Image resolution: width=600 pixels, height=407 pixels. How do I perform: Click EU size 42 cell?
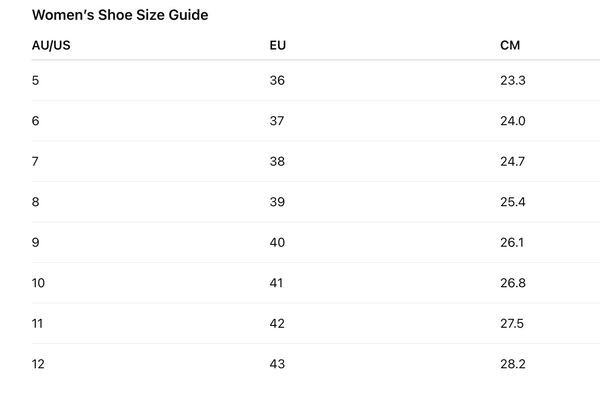pos(277,324)
